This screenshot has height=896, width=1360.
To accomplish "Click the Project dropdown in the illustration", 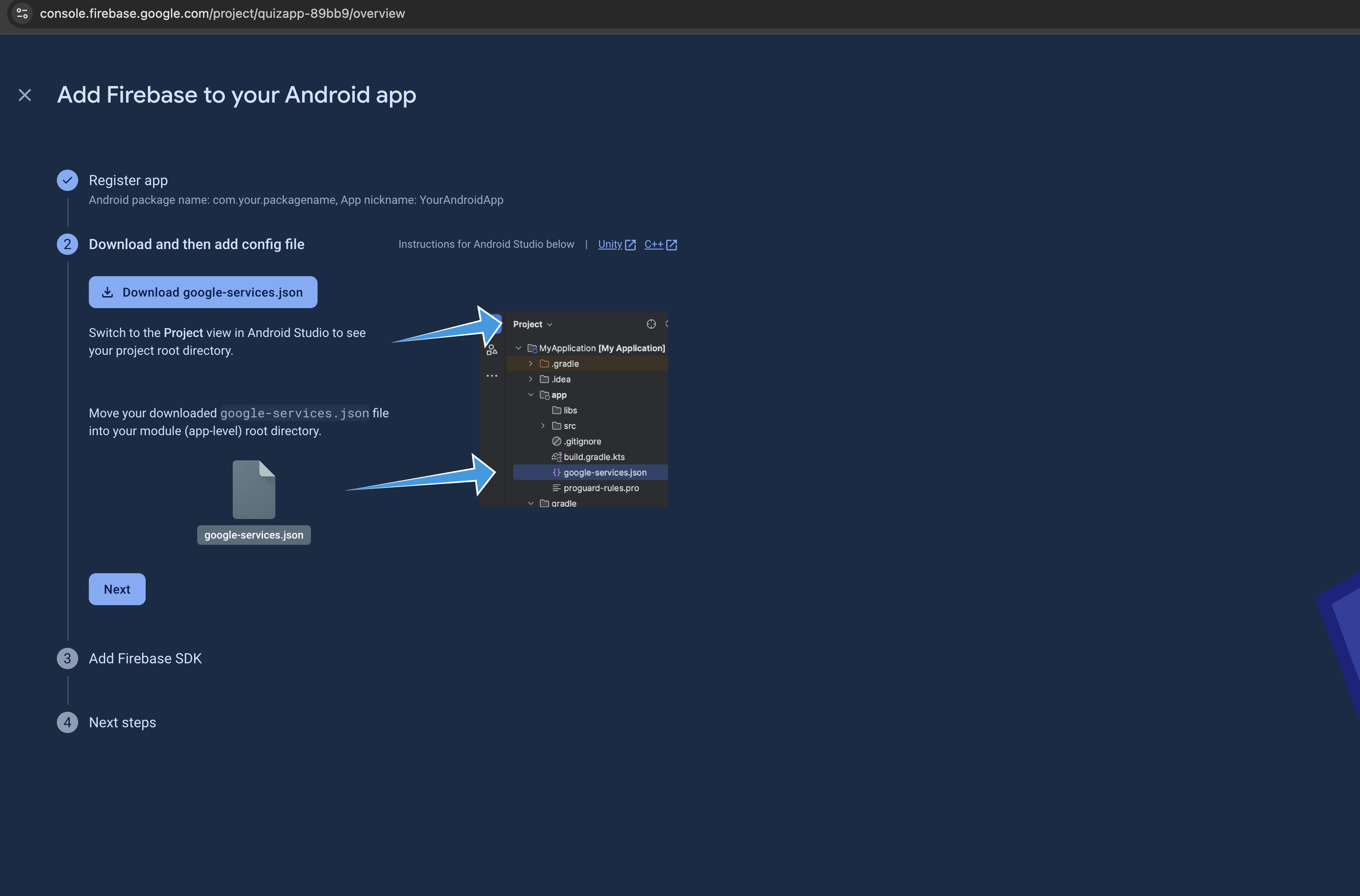I will [532, 325].
